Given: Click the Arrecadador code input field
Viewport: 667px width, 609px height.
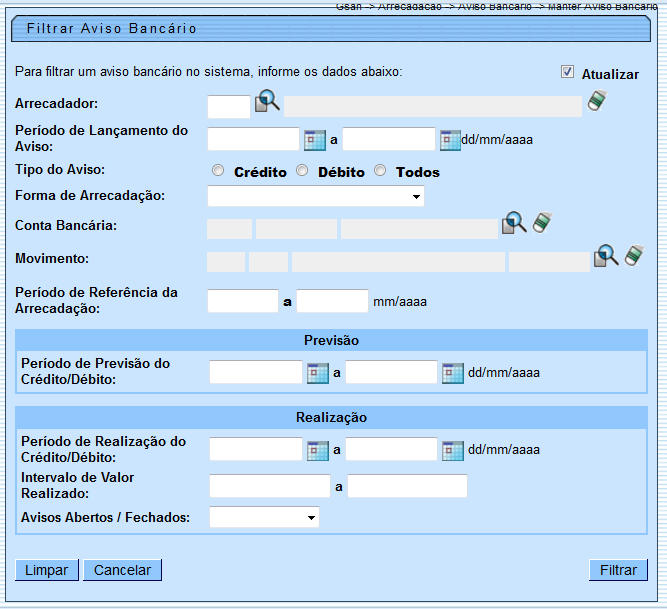Looking at the screenshot, I should (x=228, y=106).
